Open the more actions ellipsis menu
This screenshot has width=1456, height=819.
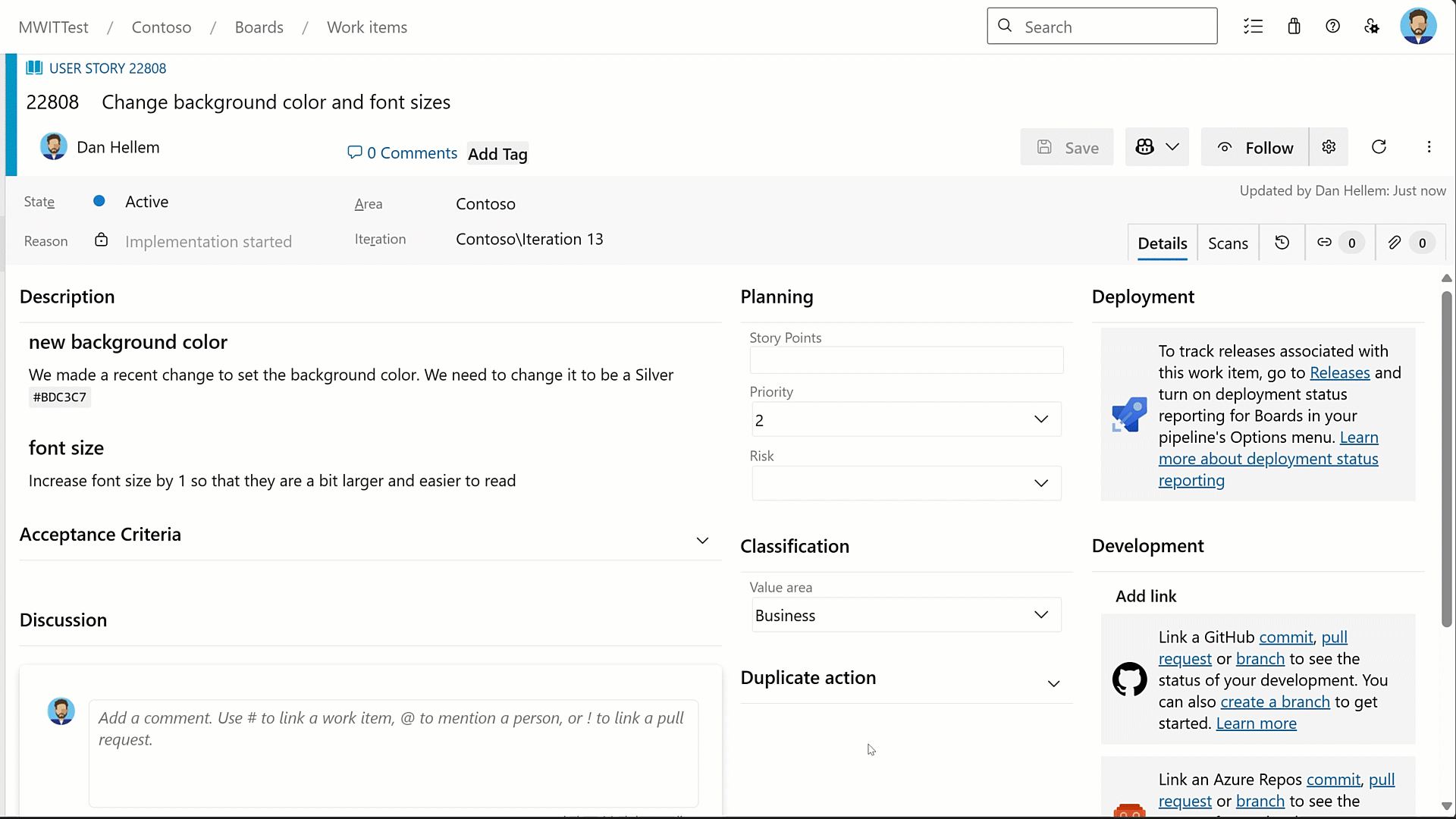(x=1429, y=147)
